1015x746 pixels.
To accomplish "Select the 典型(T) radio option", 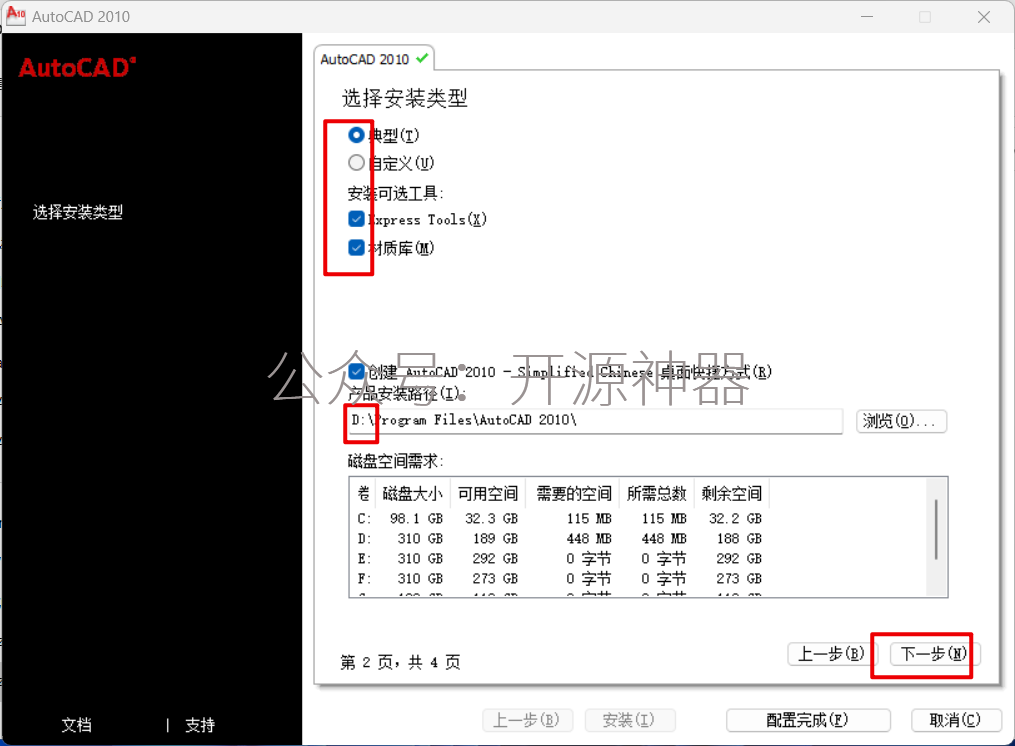I will [356, 135].
